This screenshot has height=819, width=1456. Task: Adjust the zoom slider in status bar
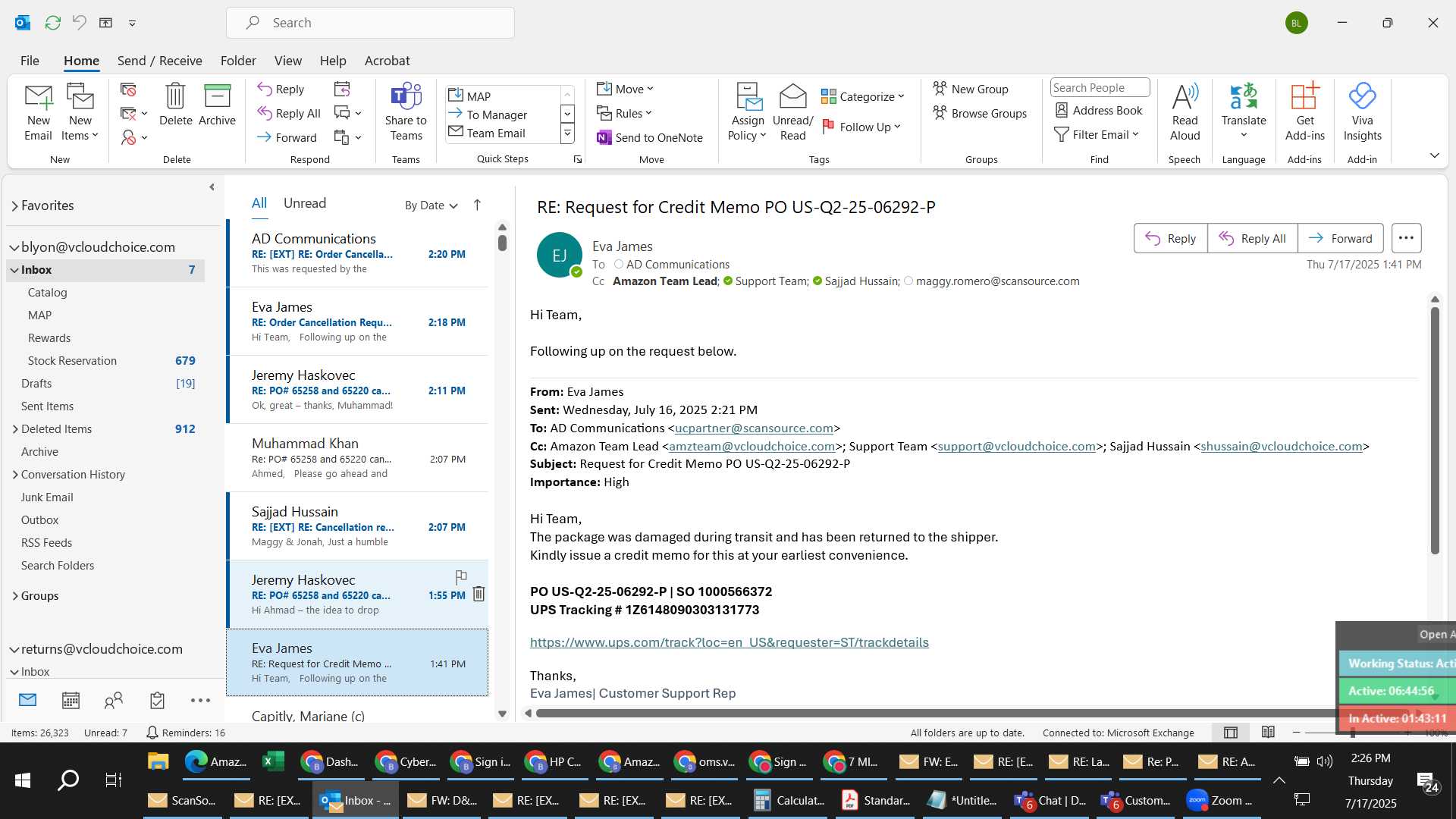[1353, 733]
